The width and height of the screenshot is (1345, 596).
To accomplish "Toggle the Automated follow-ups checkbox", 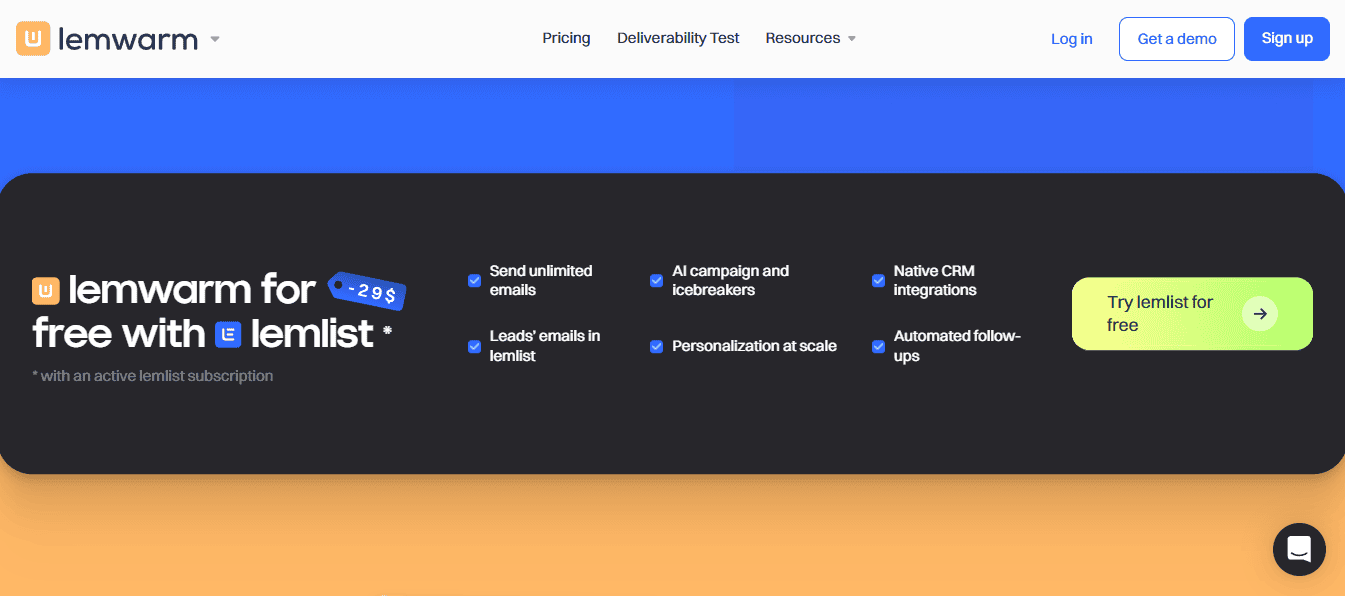I will pos(878,346).
